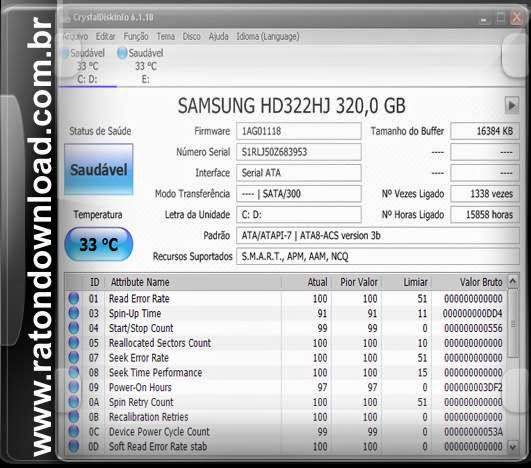Image resolution: width=531 pixels, height=468 pixels.
Task: Click raw value 00000000DD4
Action: 473,313
